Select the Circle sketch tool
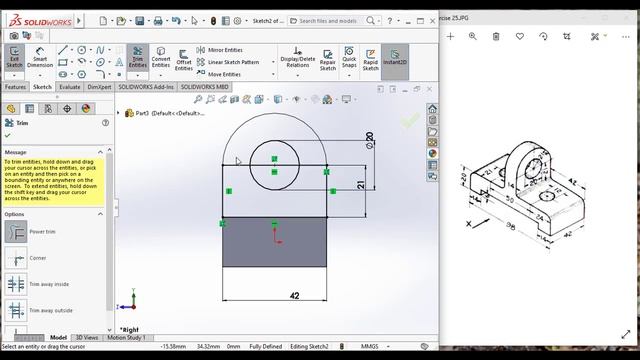Screen dimensions: 640x360 [82, 50]
